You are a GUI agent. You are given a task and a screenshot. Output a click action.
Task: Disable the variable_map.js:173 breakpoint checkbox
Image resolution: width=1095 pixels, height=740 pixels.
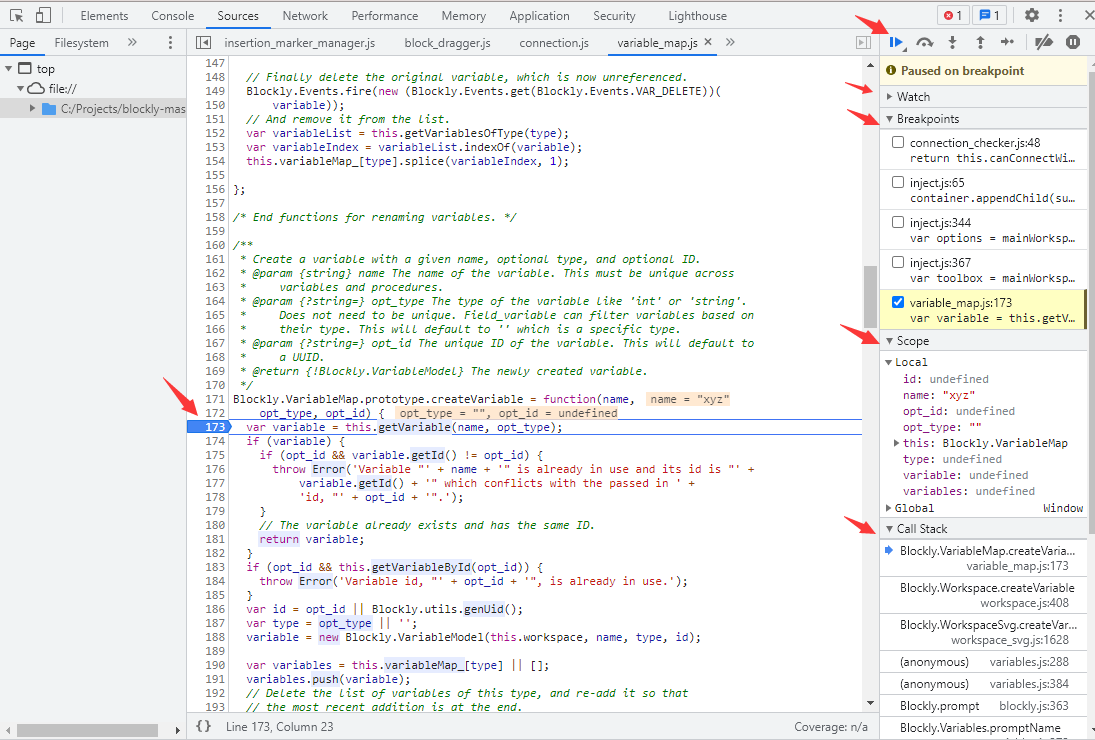(x=897, y=301)
